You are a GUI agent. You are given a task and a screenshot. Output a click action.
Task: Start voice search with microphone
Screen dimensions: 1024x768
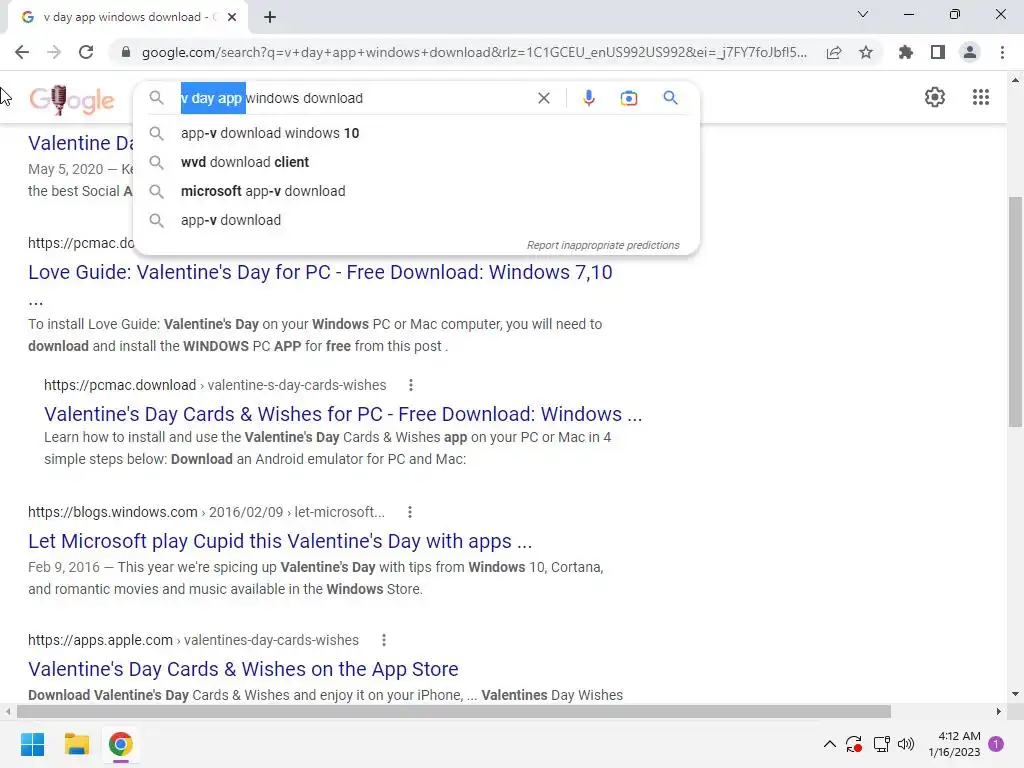(x=588, y=98)
